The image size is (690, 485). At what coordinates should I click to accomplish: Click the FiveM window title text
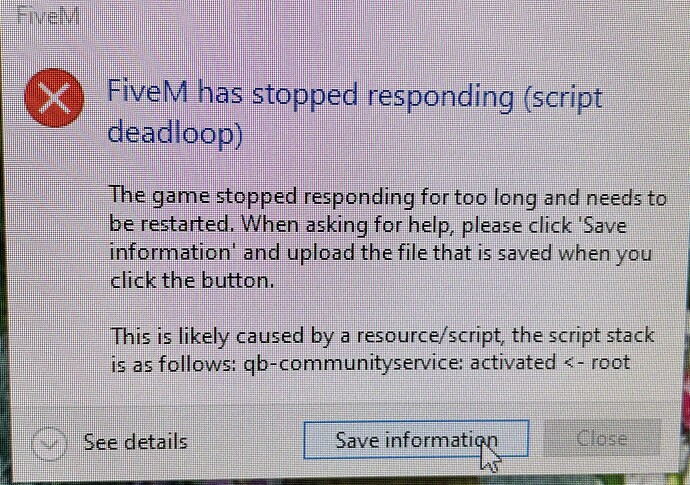tap(48, 15)
